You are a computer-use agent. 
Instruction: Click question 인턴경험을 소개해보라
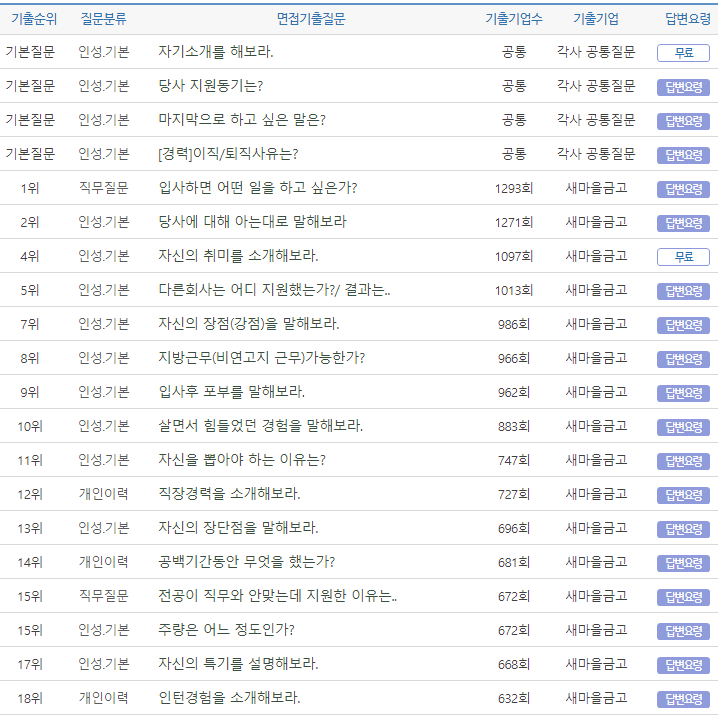click(229, 698)
